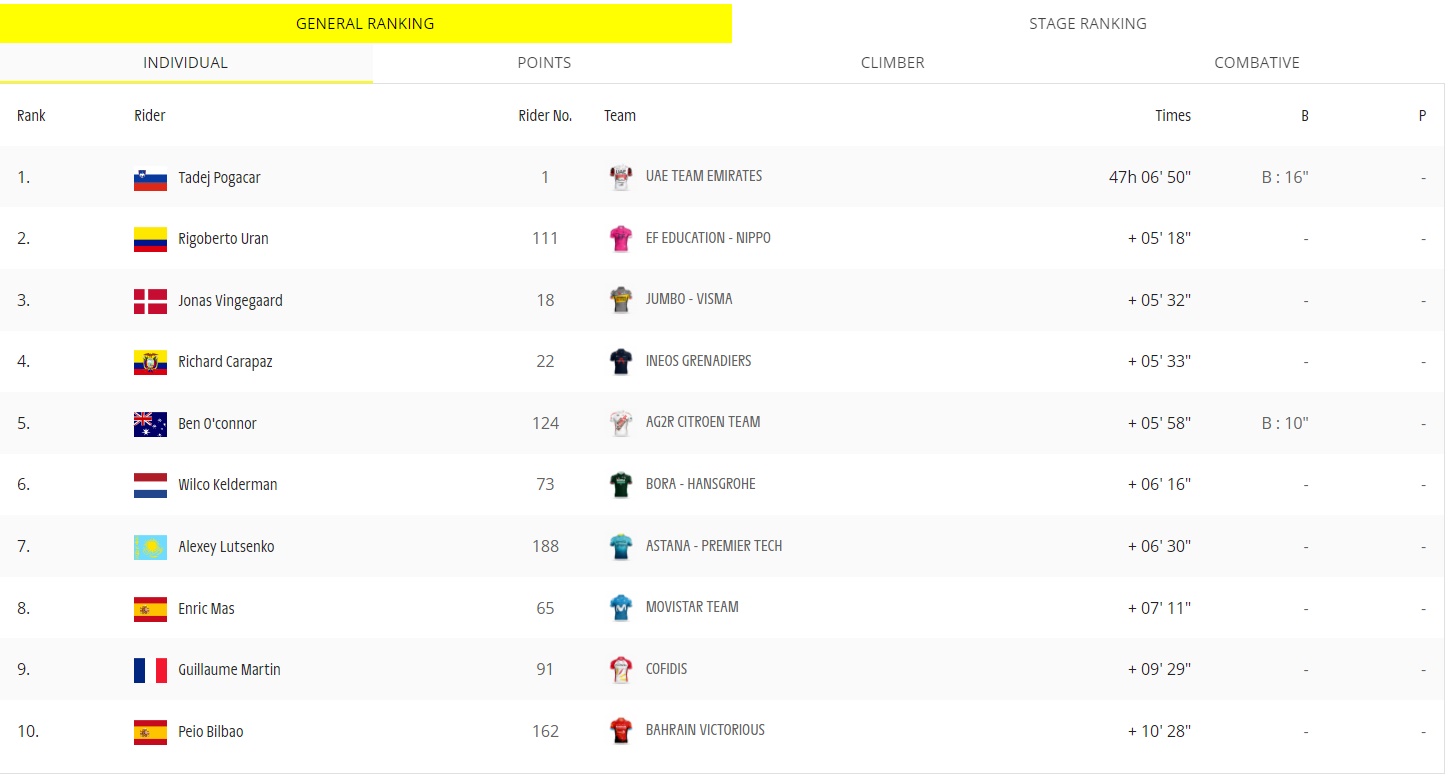Screen dimensions: 1451x778
Task: Show the Combative classification tab
Action: click(x=1257, y=62)
